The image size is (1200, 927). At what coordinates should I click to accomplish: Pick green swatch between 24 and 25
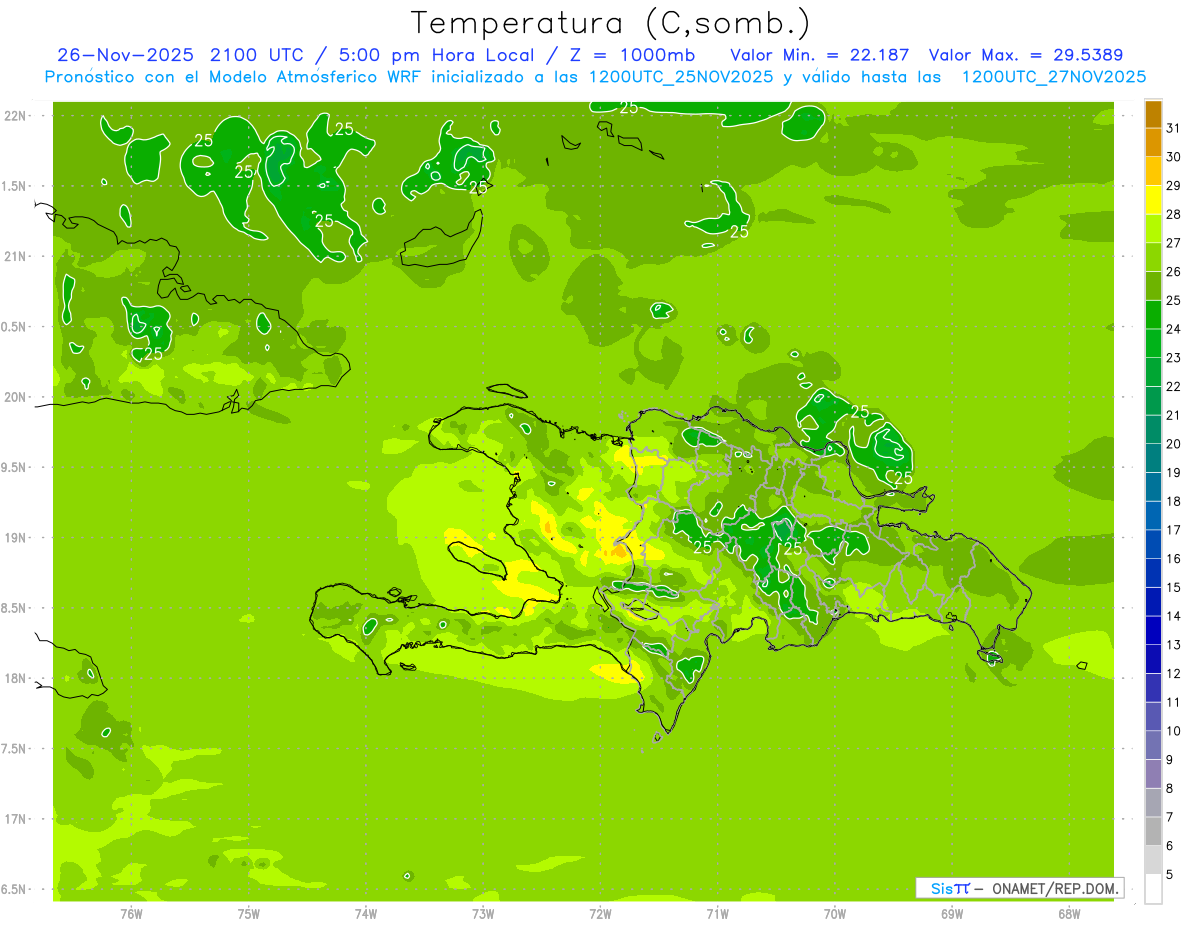pyautogui.click(x=1153, y=315)
